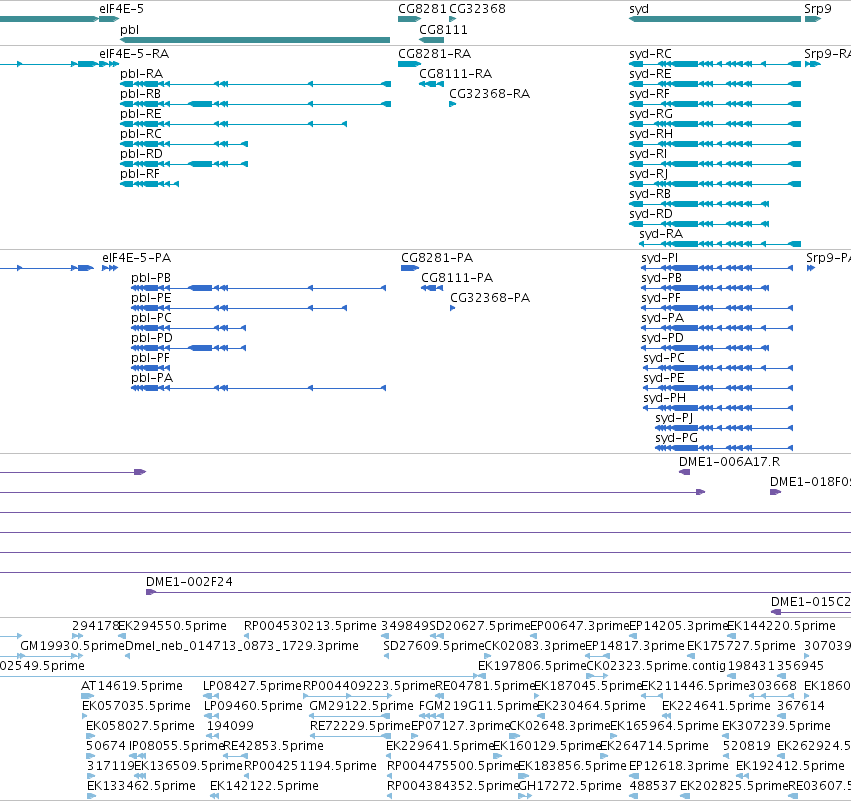The image size is (851, 801).
Task: Open the AT14619.5prime EST label
Action: click(132, 686)
